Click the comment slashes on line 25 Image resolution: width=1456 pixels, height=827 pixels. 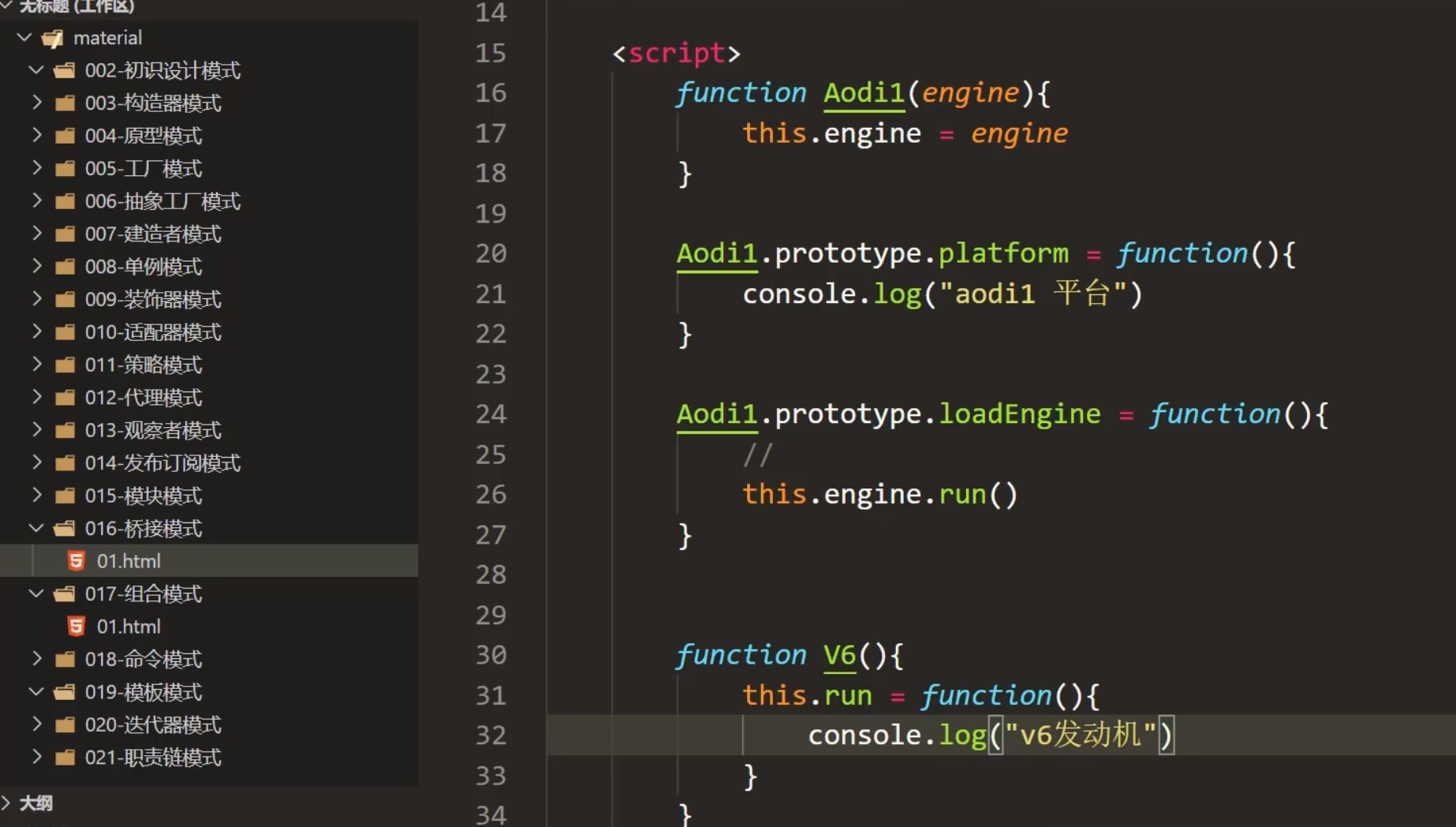coord(757,455)
